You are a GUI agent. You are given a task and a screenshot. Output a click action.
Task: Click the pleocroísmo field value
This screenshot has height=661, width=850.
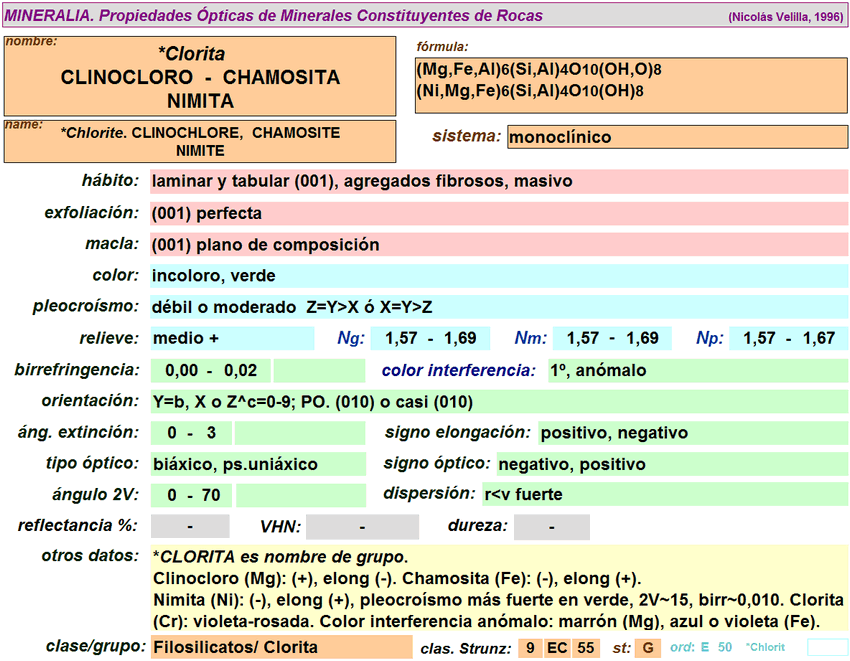point(499,307)
